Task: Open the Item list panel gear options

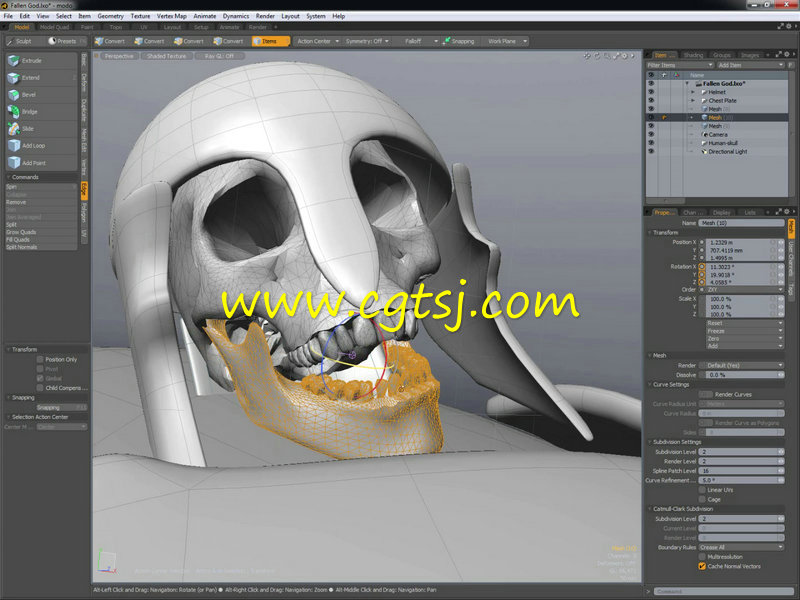Action: [786, 54]
